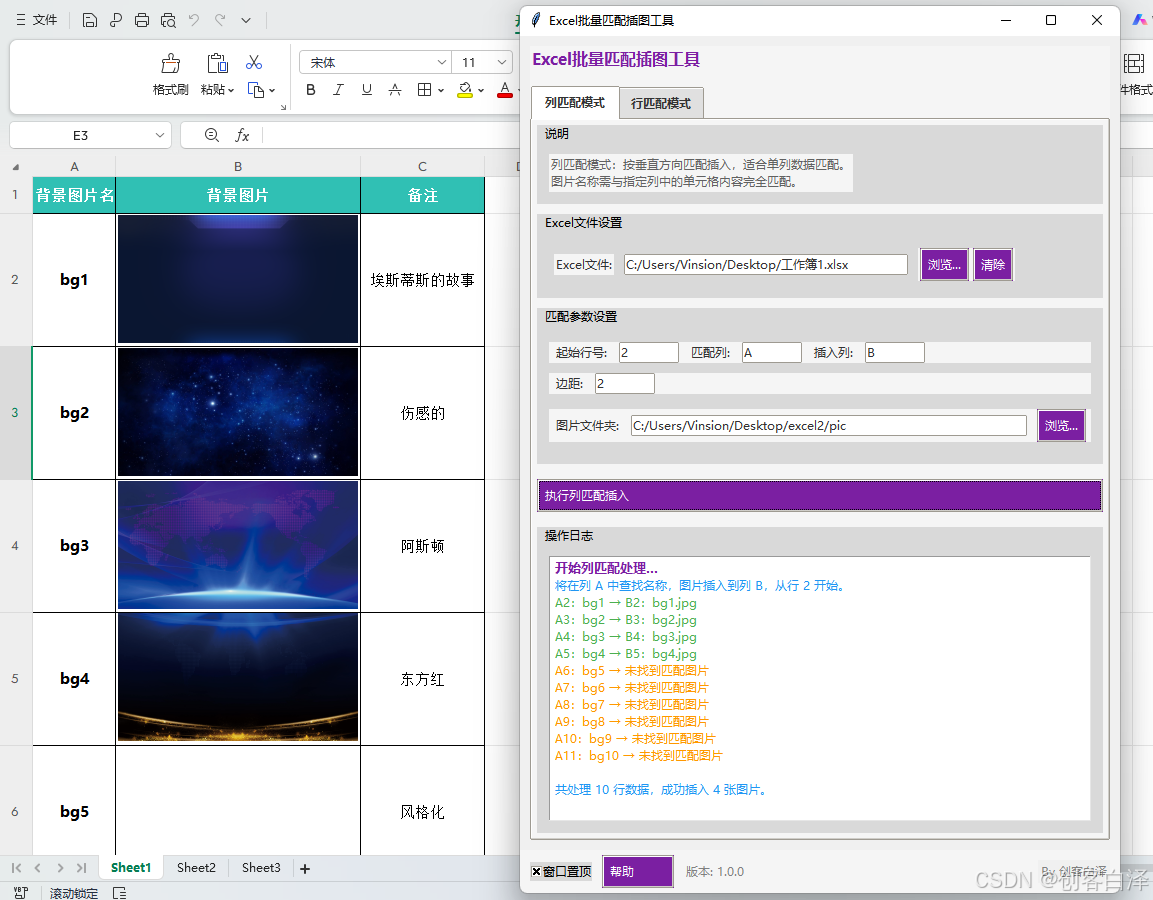This screenshot has height=900, width=1153.
Task: Click 浏览 button next to Excel文件
Action: (x=944, y=265)
